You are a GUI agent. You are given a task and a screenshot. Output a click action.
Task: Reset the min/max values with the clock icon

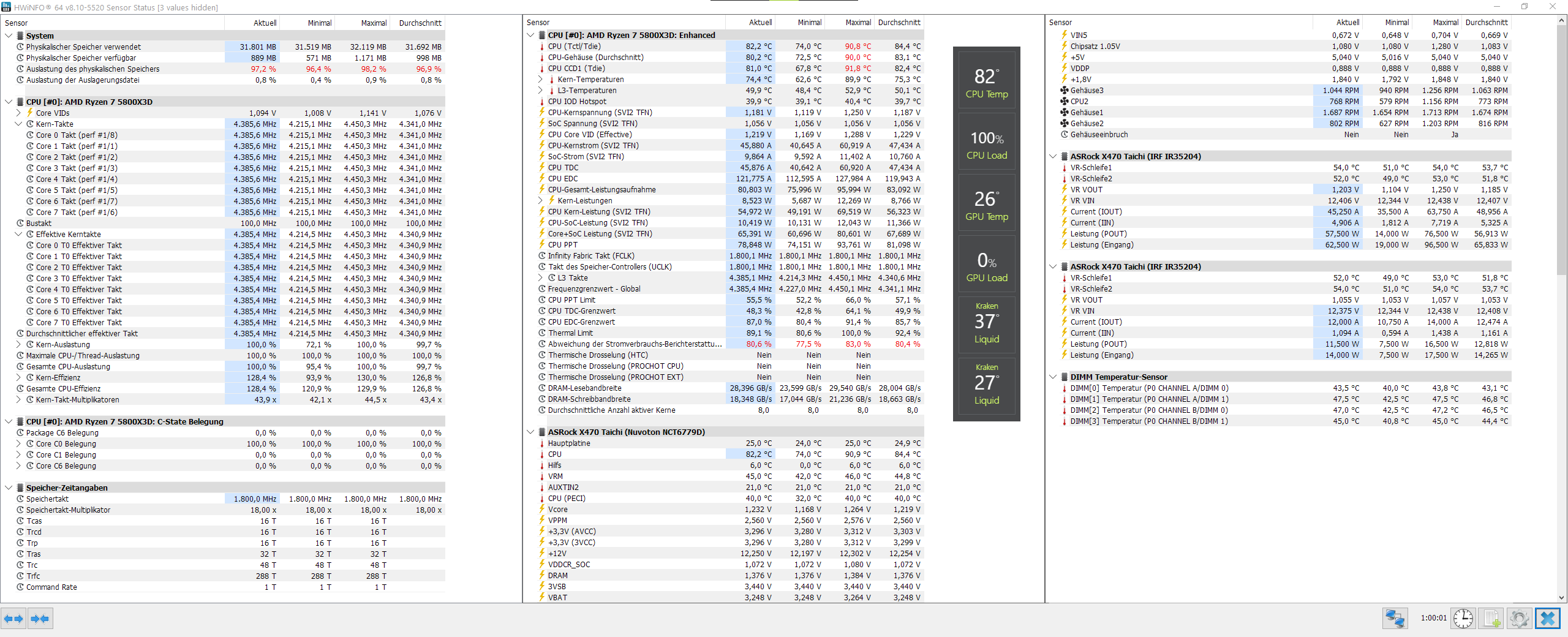(x=1463, y=619)
